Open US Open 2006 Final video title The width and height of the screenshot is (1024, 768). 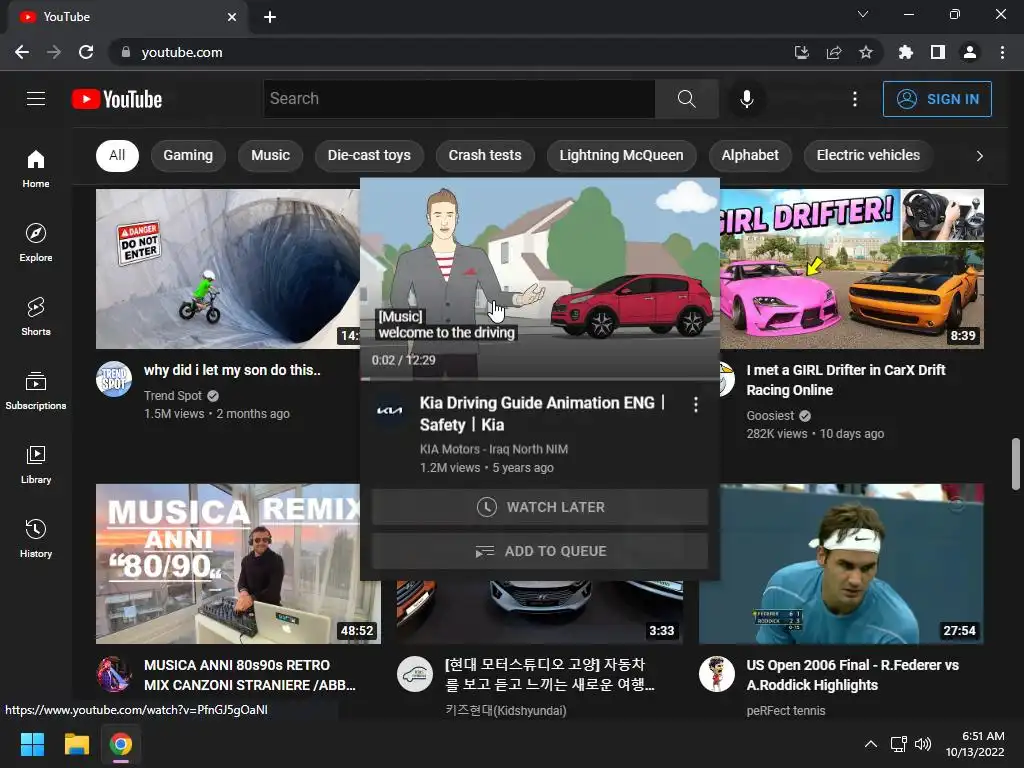(853, 675)
